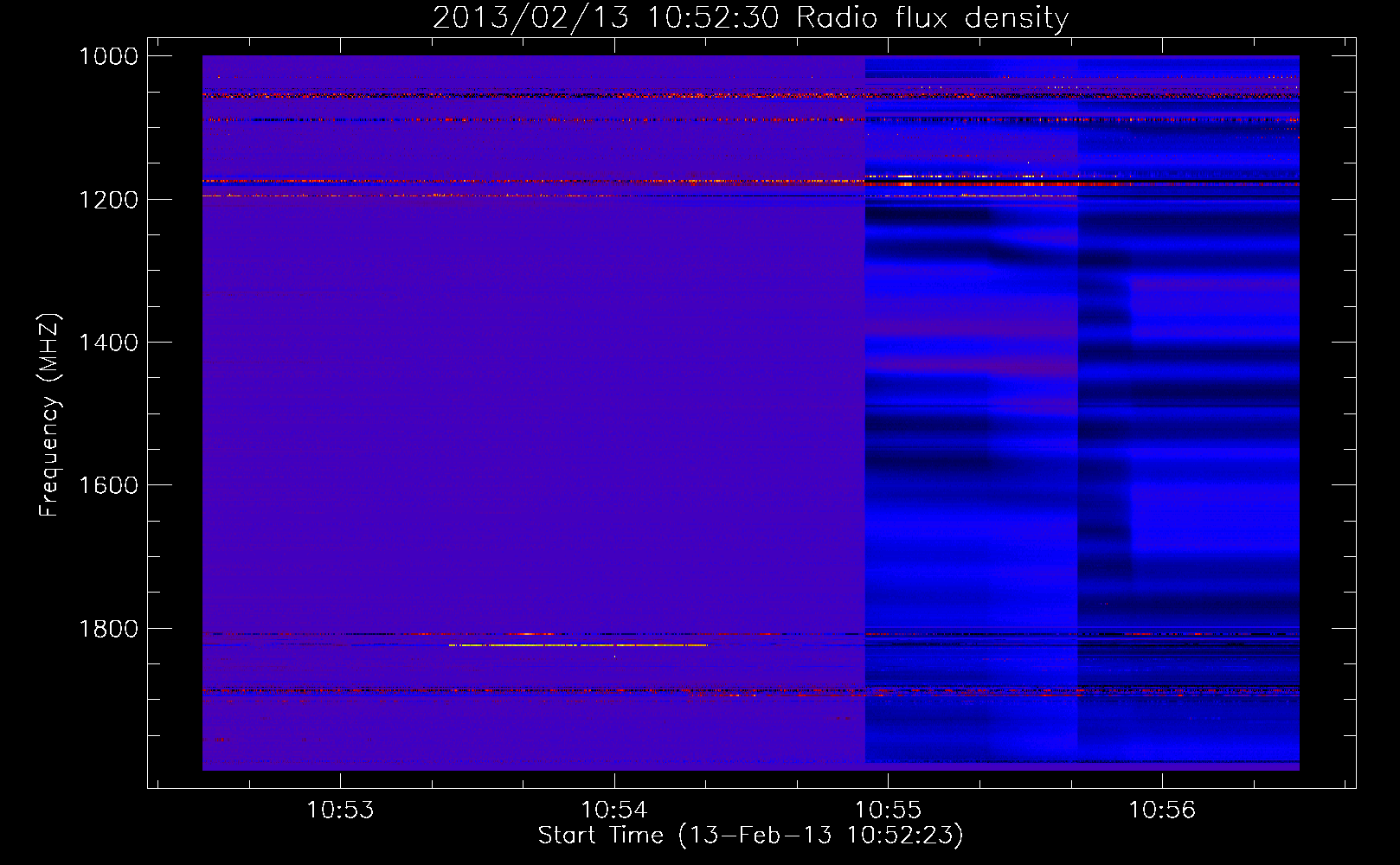Click the 'Start Time (13-Feb-13 10:52:23)' label
The image size is (1400, 865).
[750, 836]
